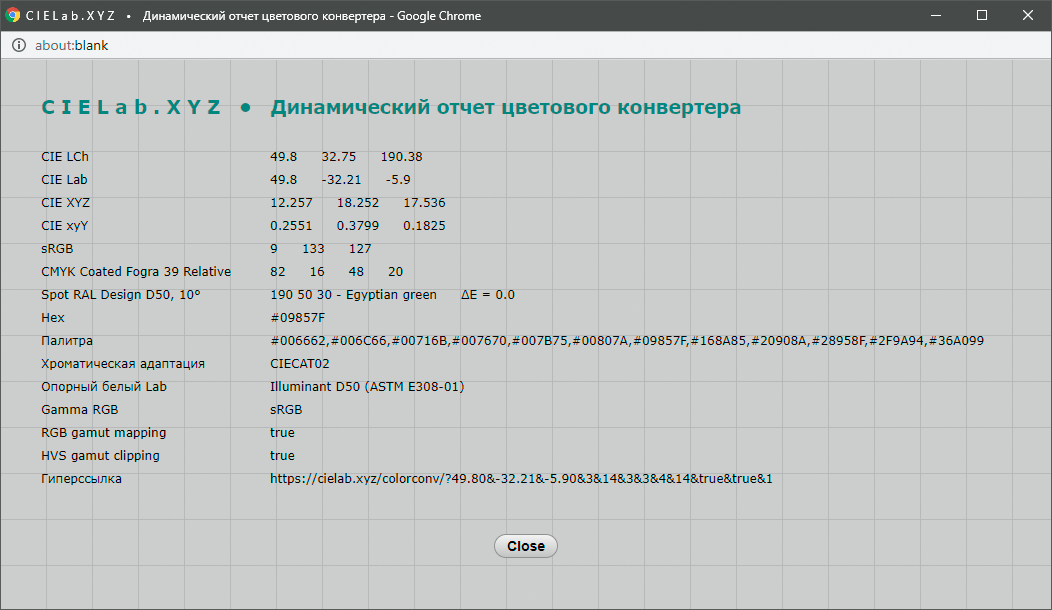
Task: Close the Chrome popup window
Action: [1028, 16]
